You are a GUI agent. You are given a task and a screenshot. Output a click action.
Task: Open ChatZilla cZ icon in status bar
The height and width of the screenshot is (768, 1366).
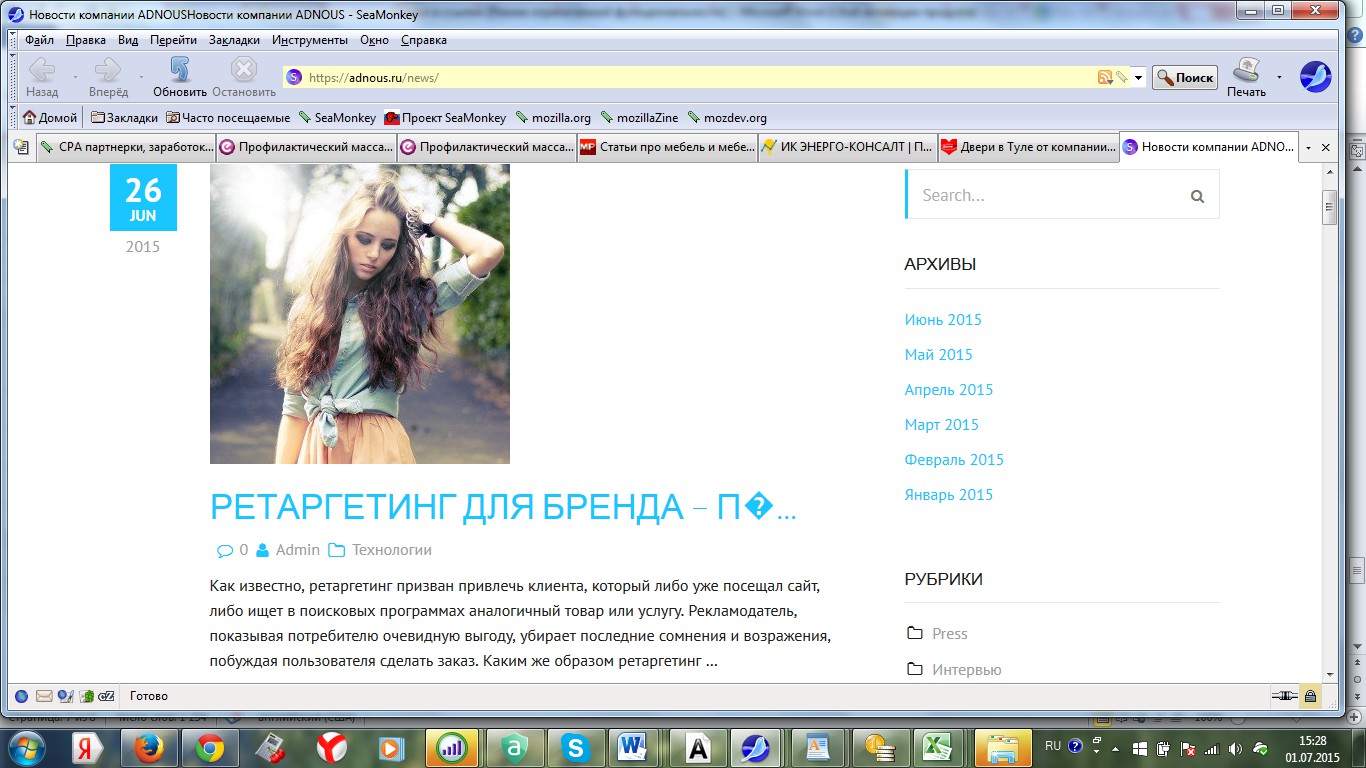(107, 696)
